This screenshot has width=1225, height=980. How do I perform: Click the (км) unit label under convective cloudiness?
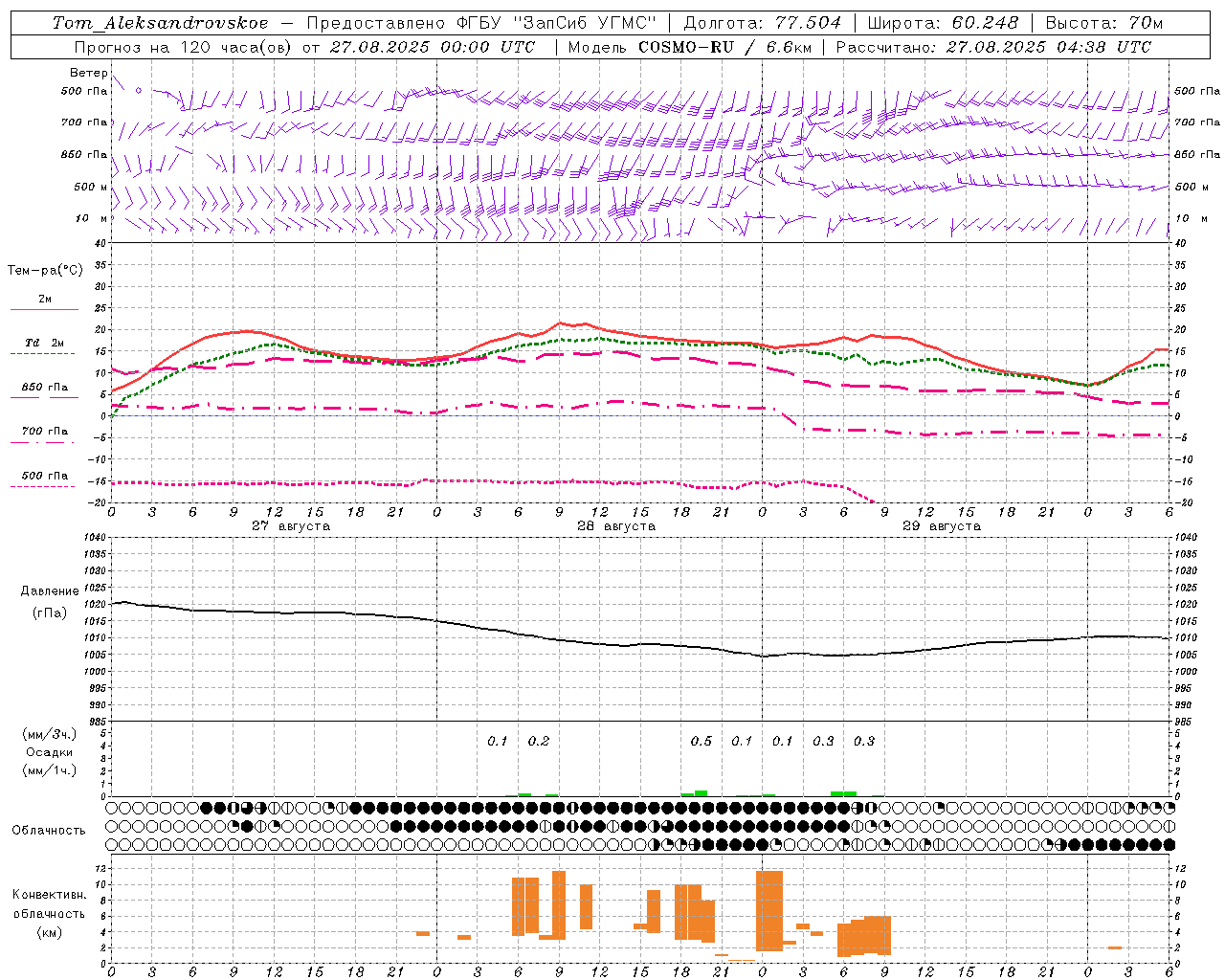(x=49, y=932)
